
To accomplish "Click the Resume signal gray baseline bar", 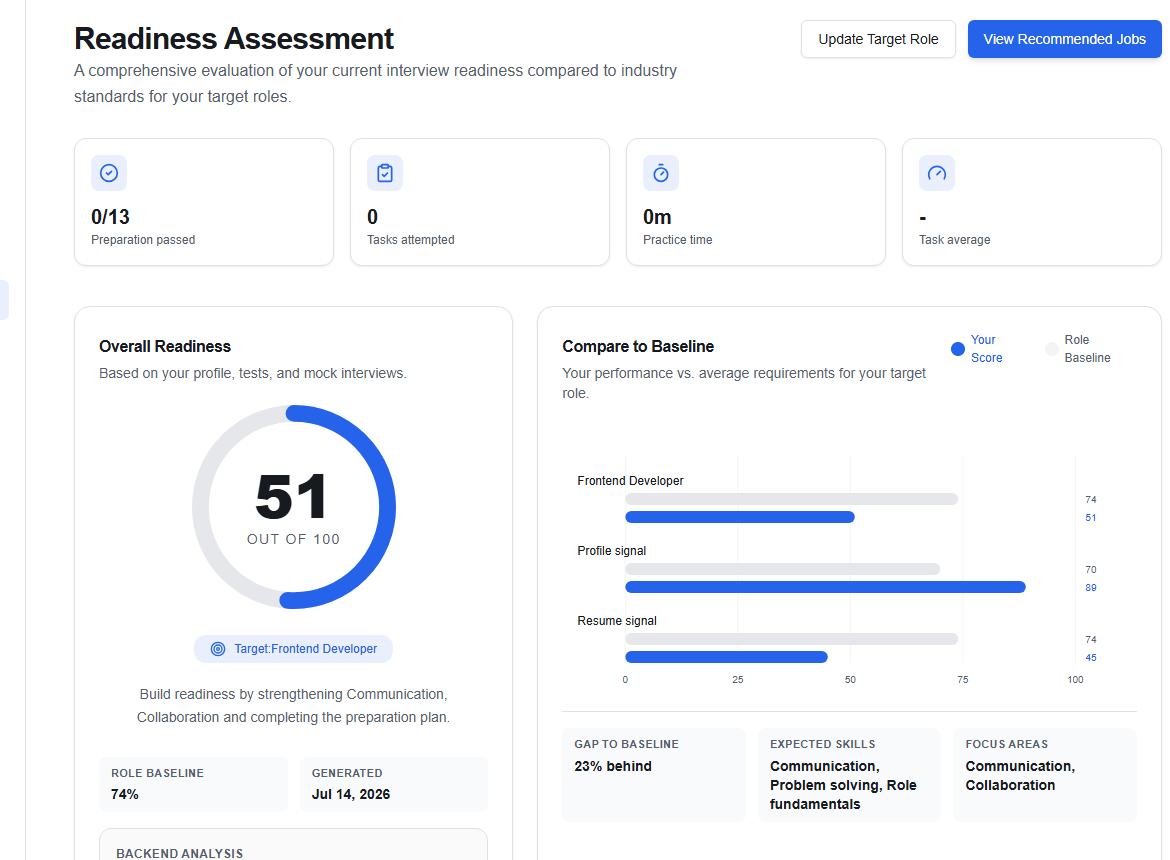I will point(792,639).
